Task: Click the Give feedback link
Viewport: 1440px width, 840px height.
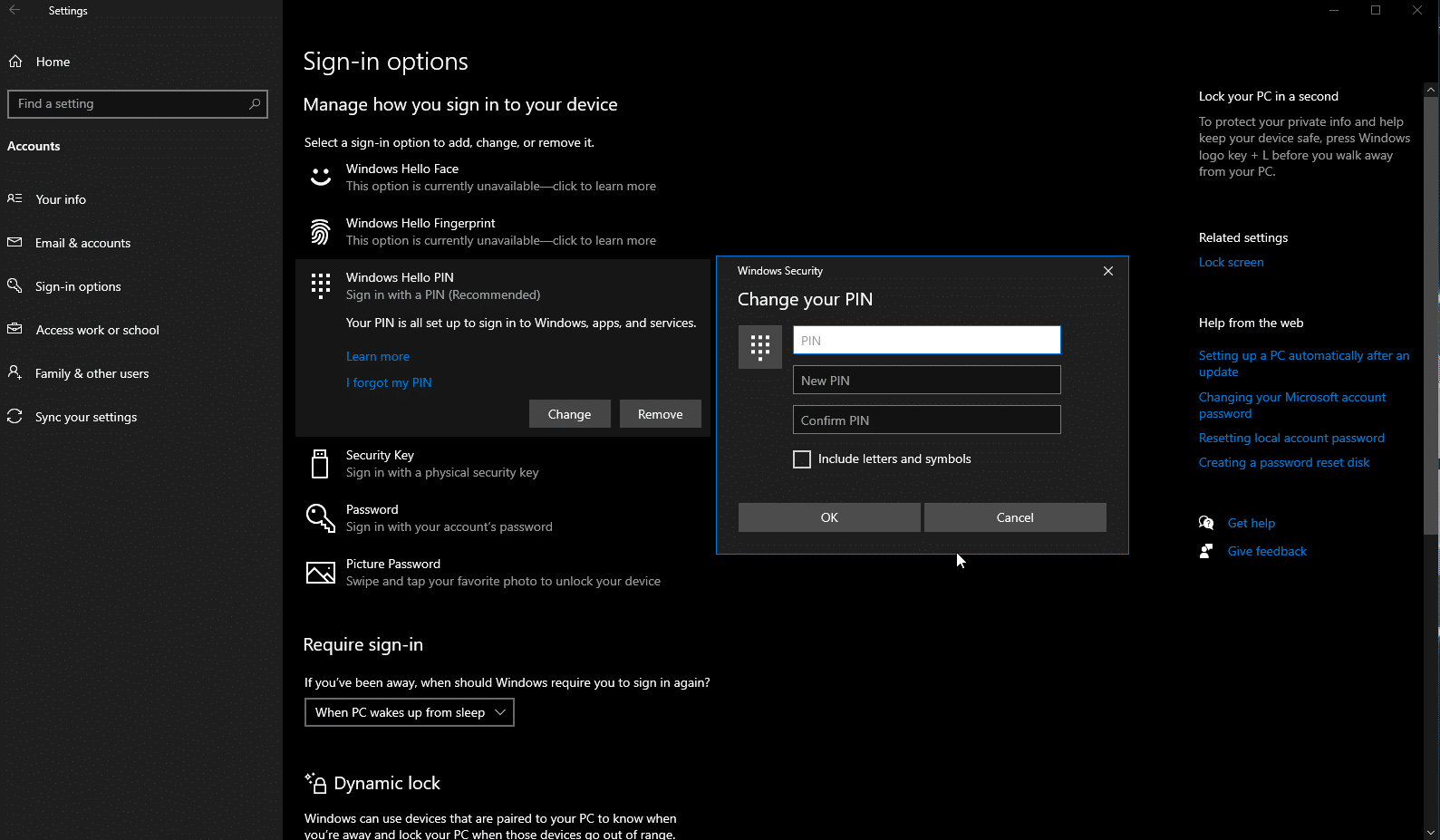Action: (x=1267, y=551)
